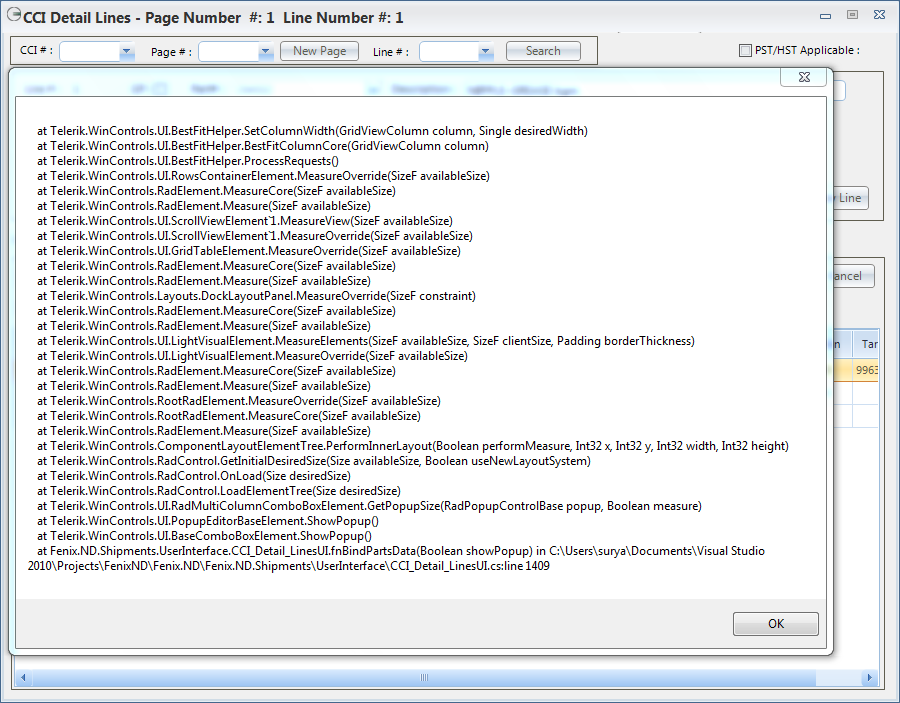Maximize the CCI Detail Lines window
The height and width of the screenshot is (703, 900).
[x=852, y=15]
